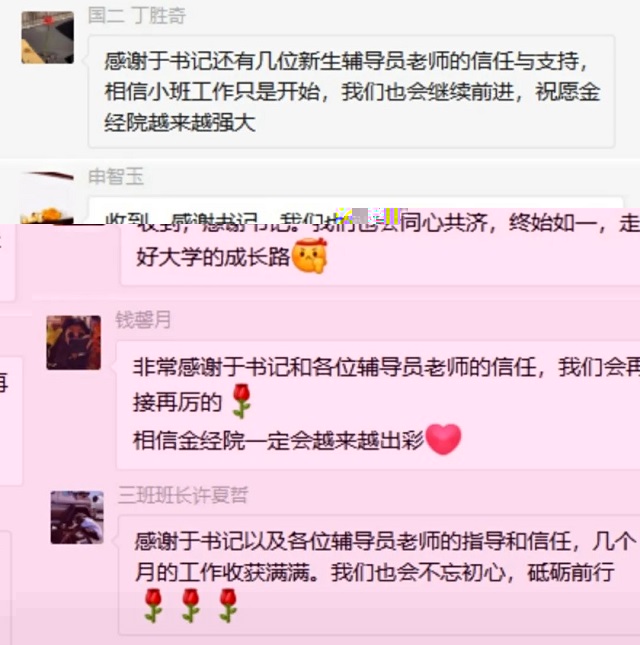Click the headband face emoji after 成长路
The height and width of the screenshot is (645, 640).
[x=309, y=256]
